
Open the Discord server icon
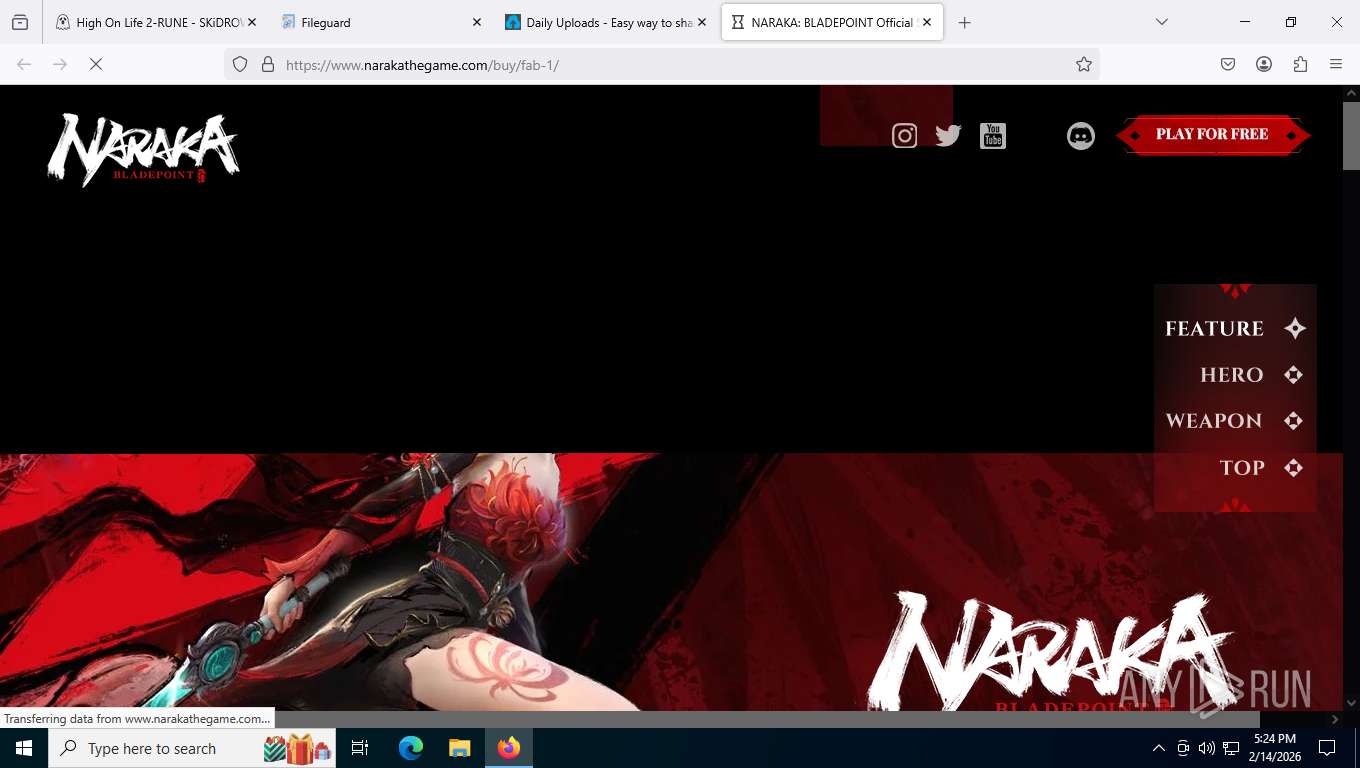[x=1081, y=135]
